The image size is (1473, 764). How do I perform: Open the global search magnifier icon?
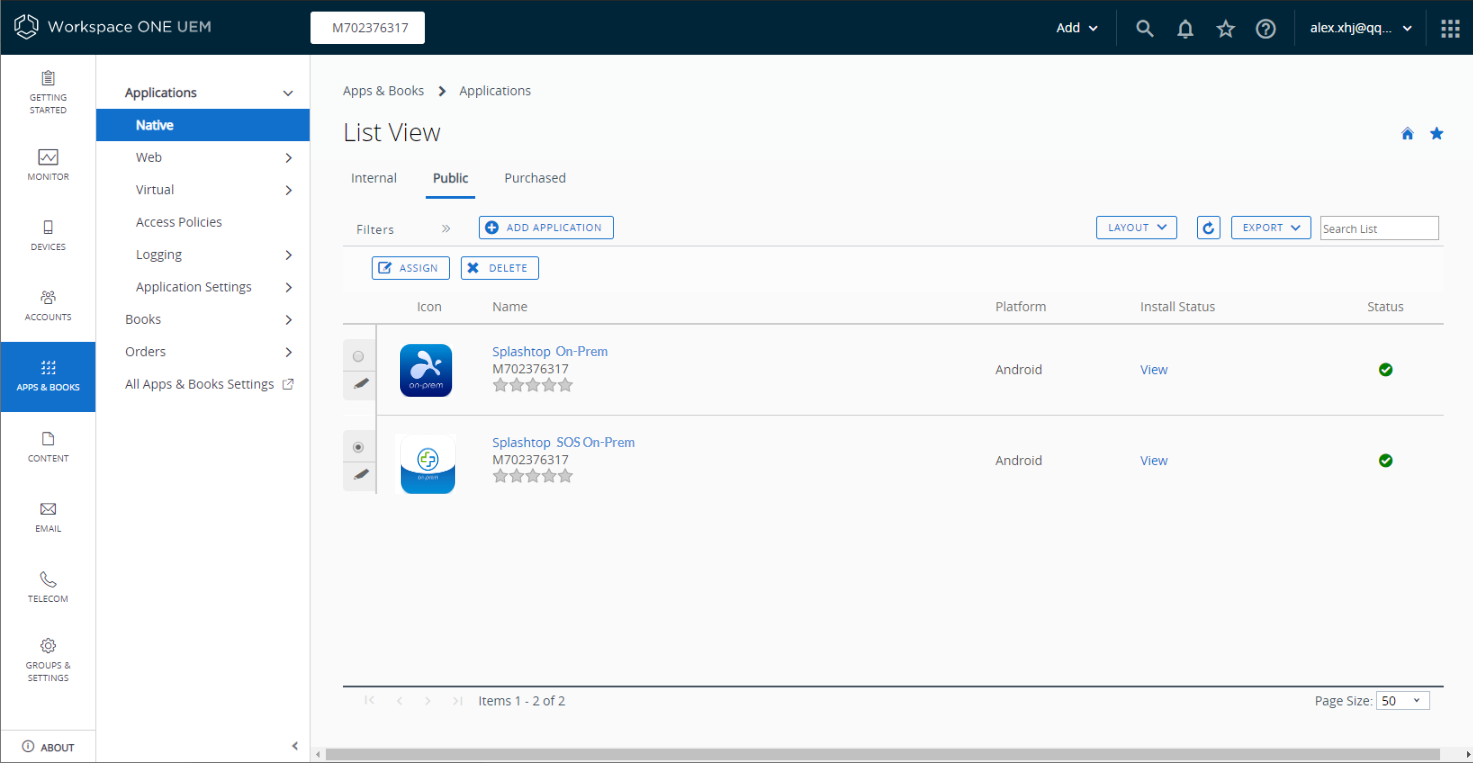(1145, 28)
